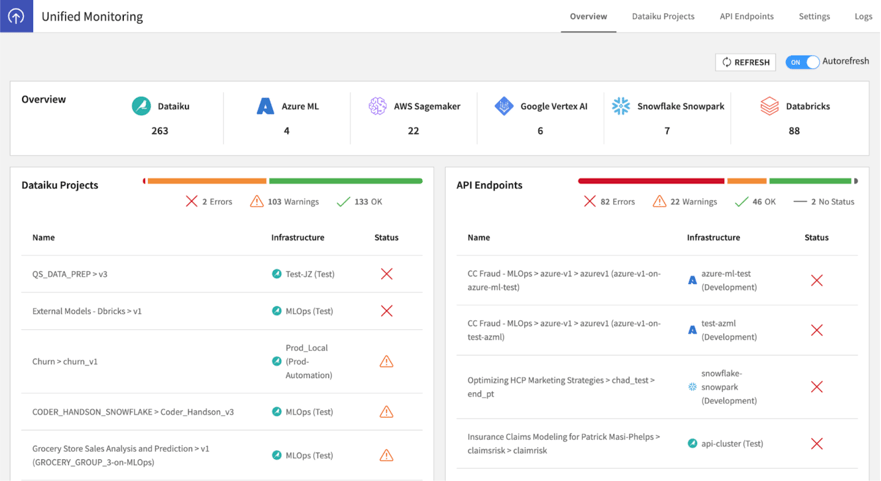The height and width of the screenshot is (481, 881).
Task: Click the Azure ML logo icon in Overview
Action: coord(265,106)
